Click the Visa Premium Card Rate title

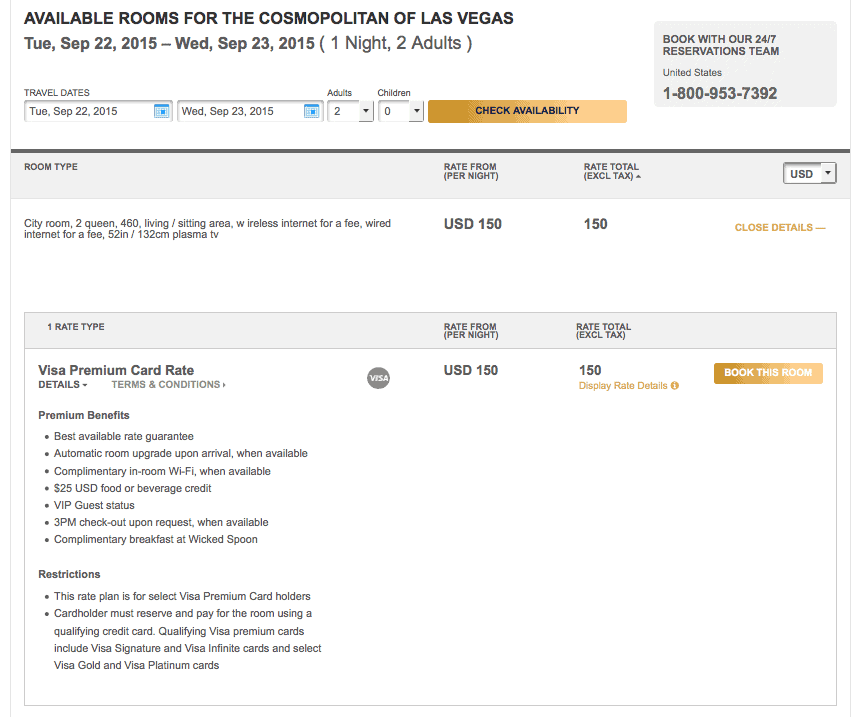(x=116, y=370)
